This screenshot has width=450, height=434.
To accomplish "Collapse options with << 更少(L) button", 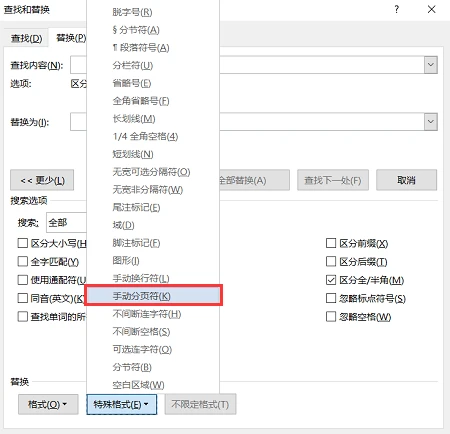I will (42, 180).
